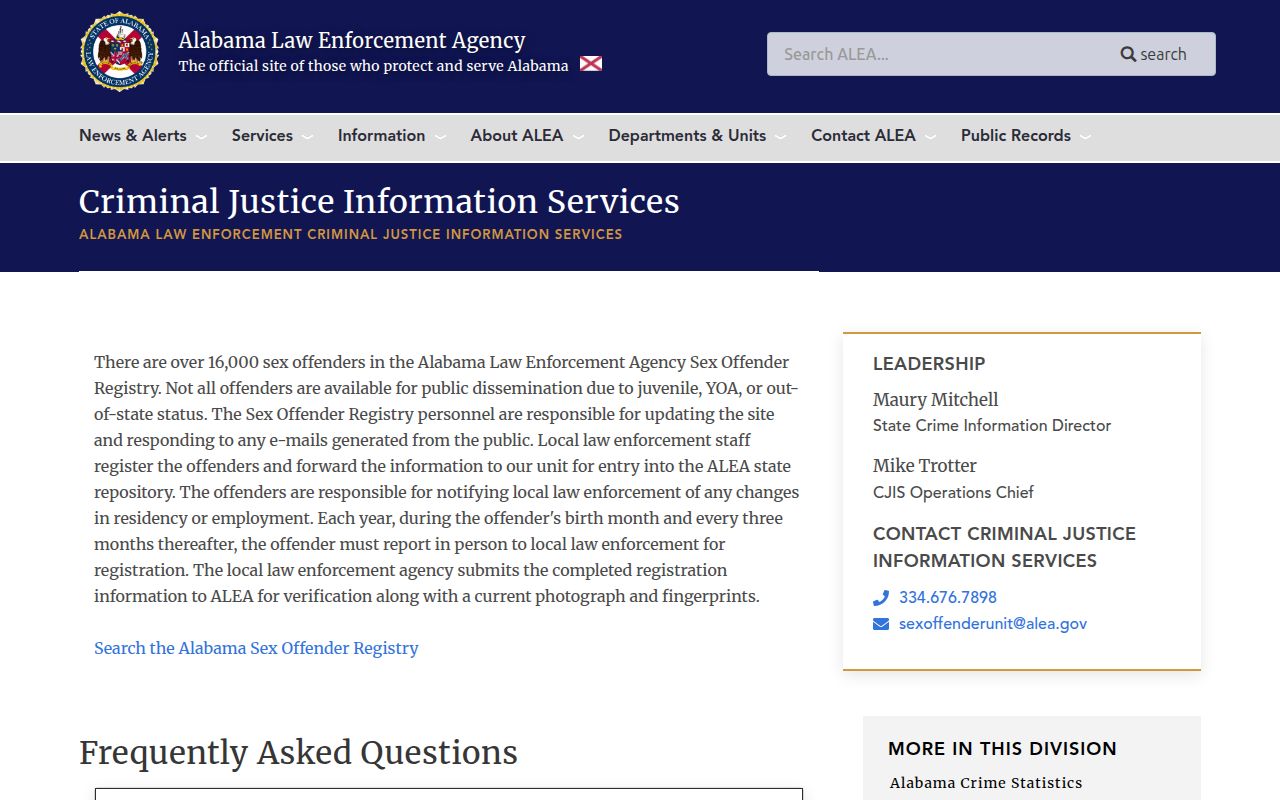Focus the Search ALEA input field
This screenshot has height=800, width=1280.
[935, 54]
